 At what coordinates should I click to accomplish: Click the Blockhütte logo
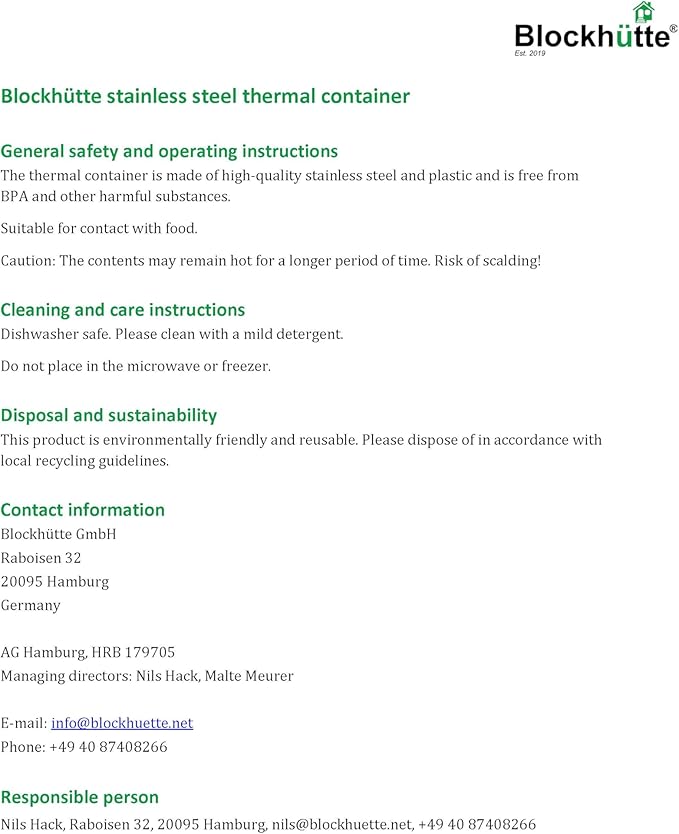click(x=590, y=36)
